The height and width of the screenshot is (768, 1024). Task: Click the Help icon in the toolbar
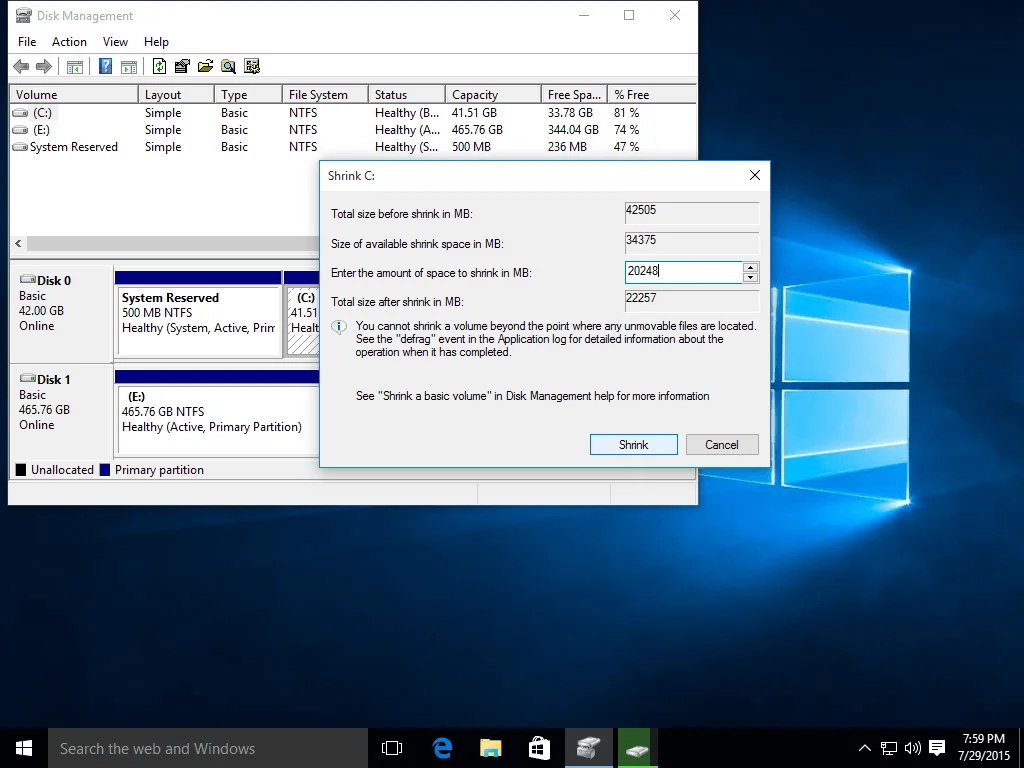104,66
